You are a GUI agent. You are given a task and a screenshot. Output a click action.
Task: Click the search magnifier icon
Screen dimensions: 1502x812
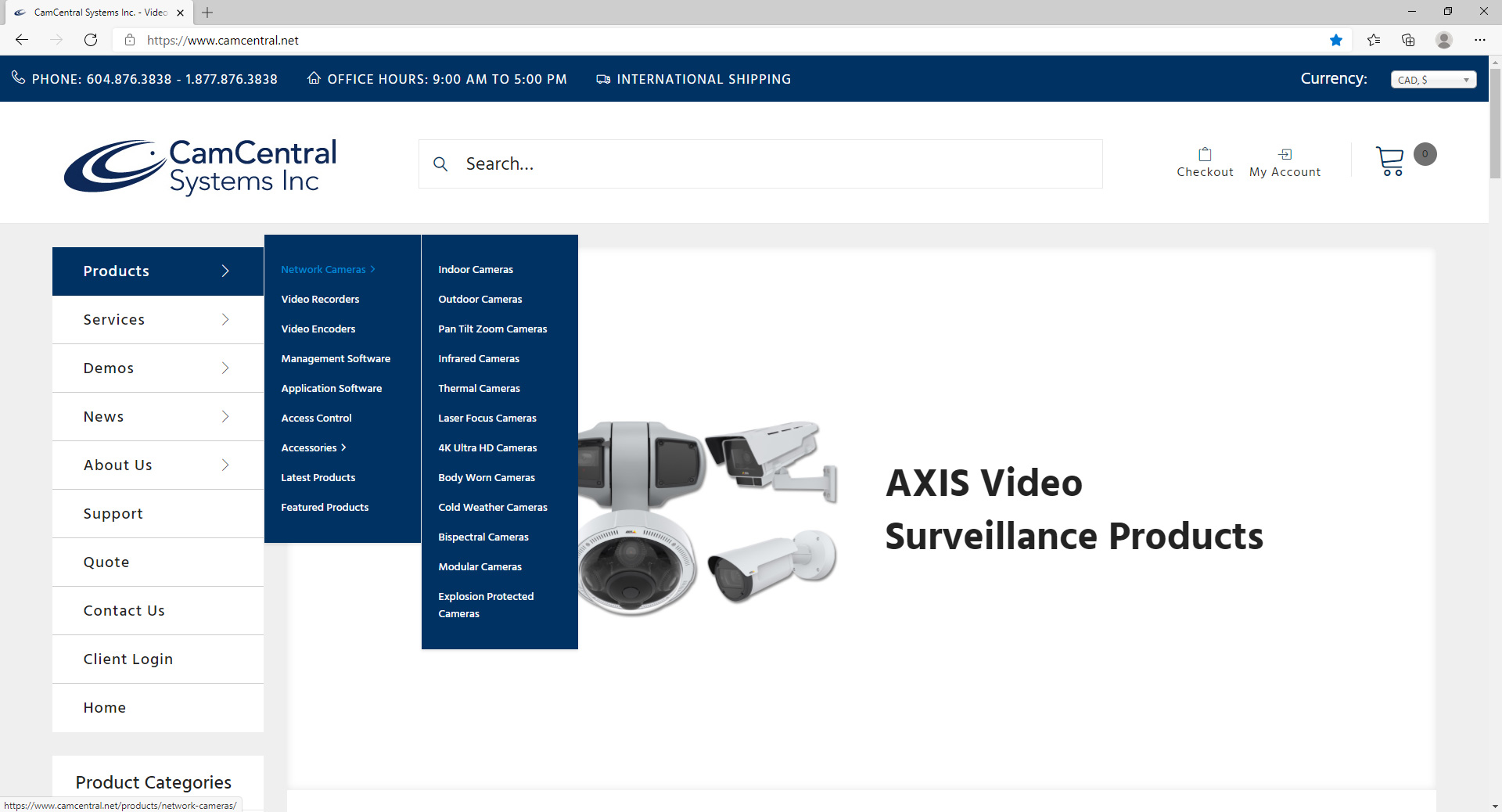(x=440, y=164)
